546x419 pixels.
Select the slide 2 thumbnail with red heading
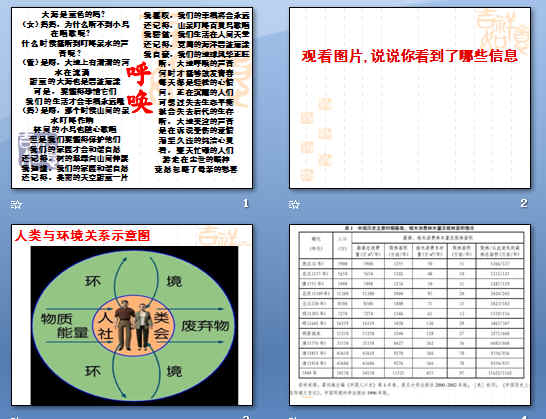click(410, 98)
